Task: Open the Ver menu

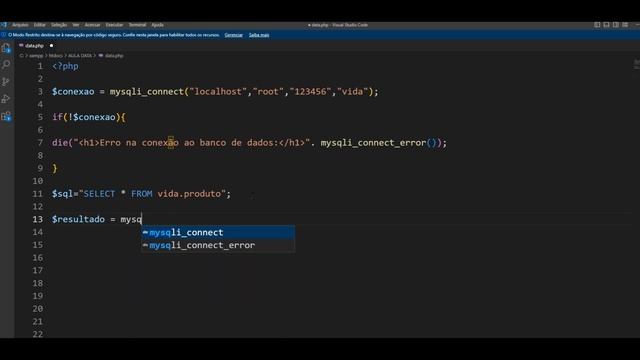Action: pos(76,25)
